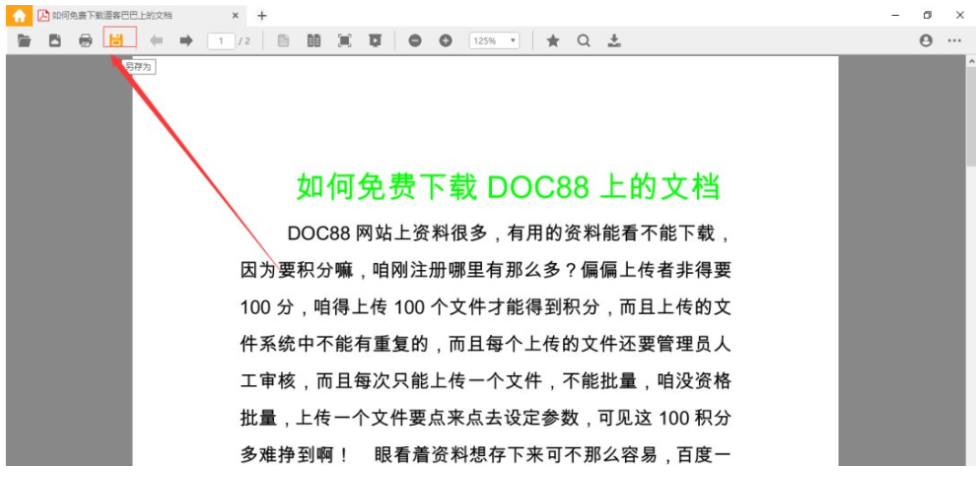The image size is (976, 477).
Task: Click text line starting '件系统中不能有重复的'
Action: [486, 343]
